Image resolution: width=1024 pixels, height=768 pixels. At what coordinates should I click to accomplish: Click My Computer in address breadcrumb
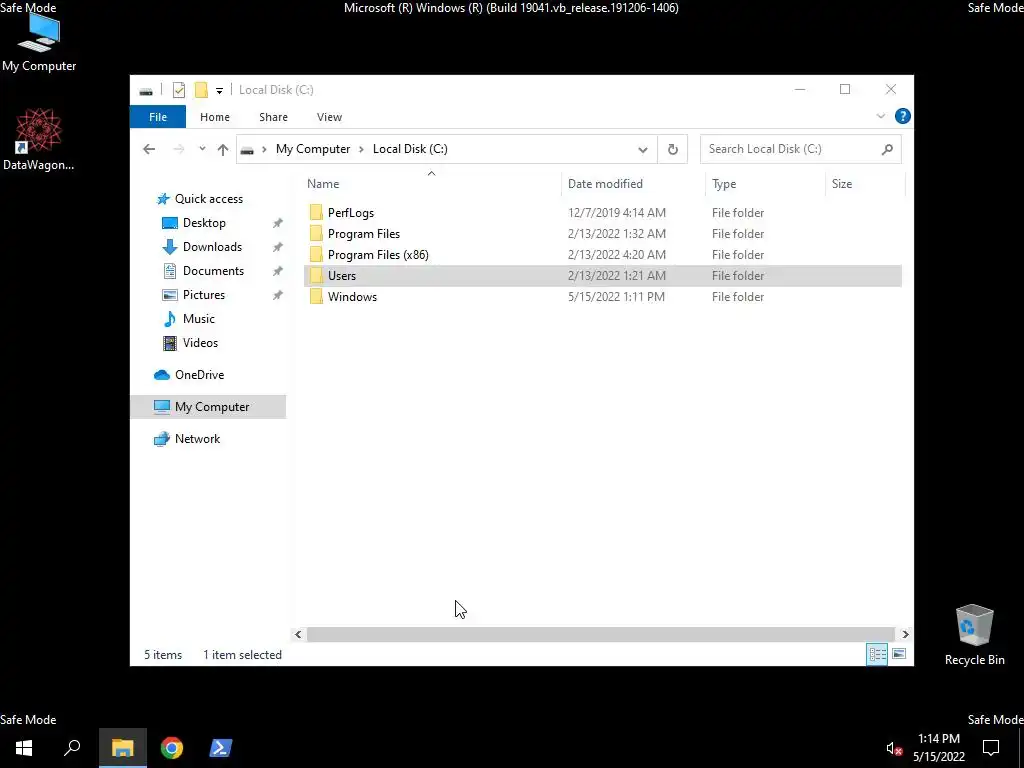tap(313, 149)
